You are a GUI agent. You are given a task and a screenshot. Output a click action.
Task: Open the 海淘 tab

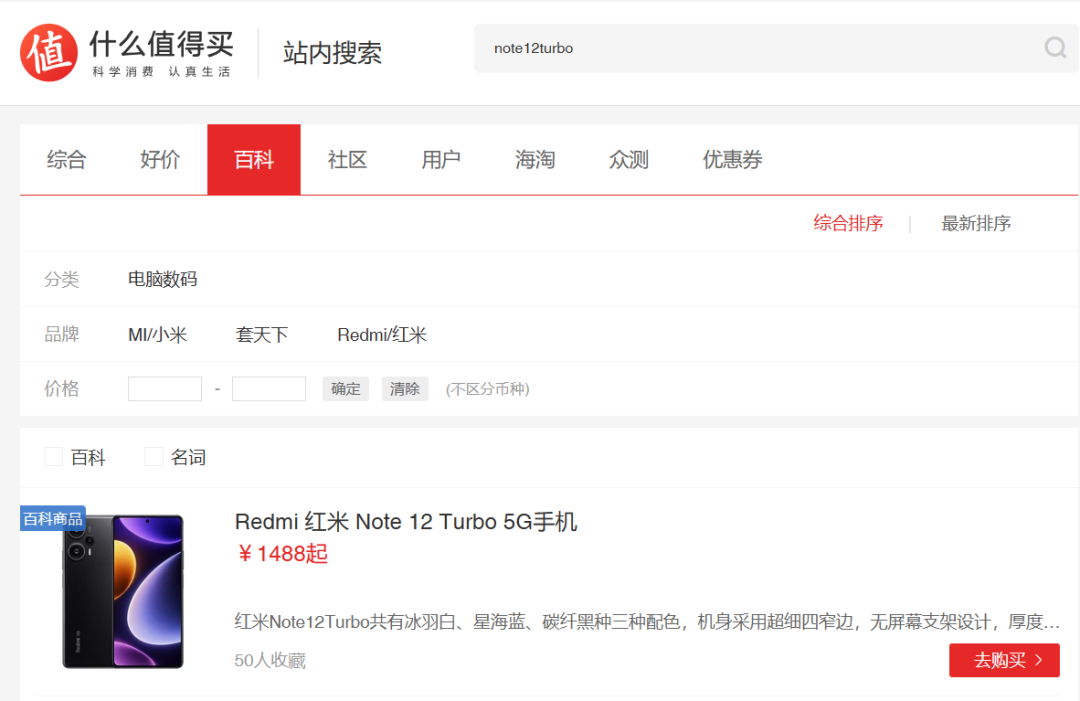535,160
